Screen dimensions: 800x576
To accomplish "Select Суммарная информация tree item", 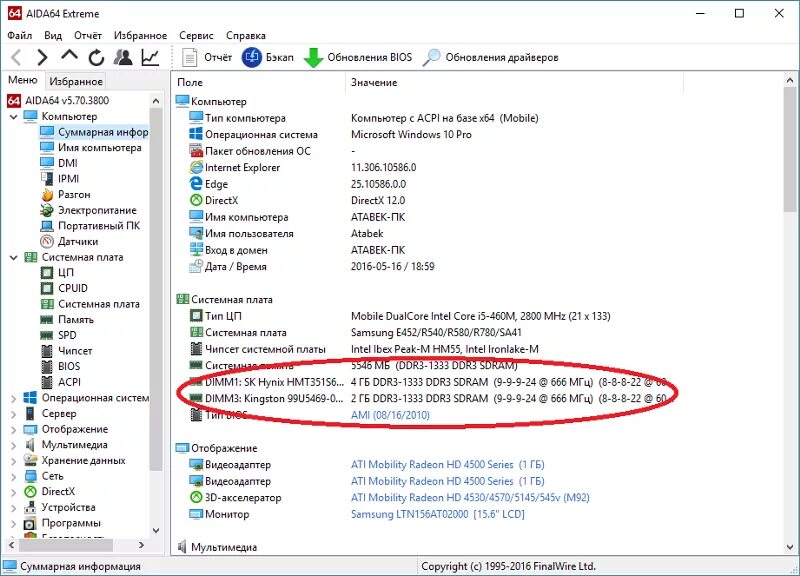I will [x=94, y=132].
